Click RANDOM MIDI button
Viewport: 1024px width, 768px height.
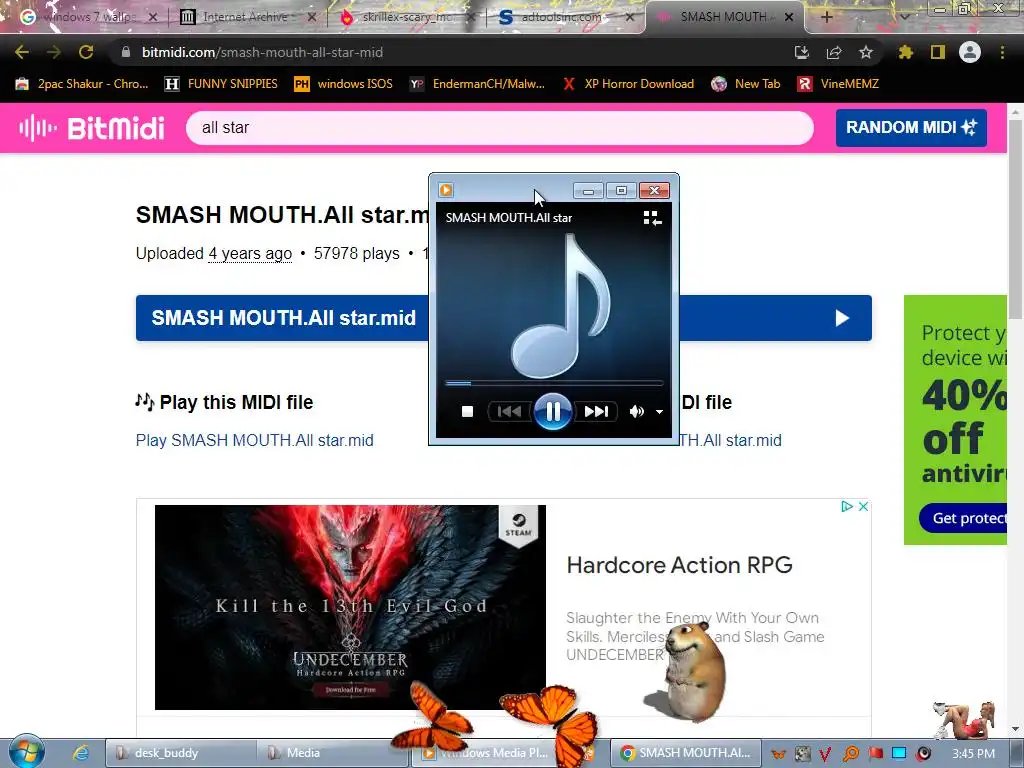(911, 127)
